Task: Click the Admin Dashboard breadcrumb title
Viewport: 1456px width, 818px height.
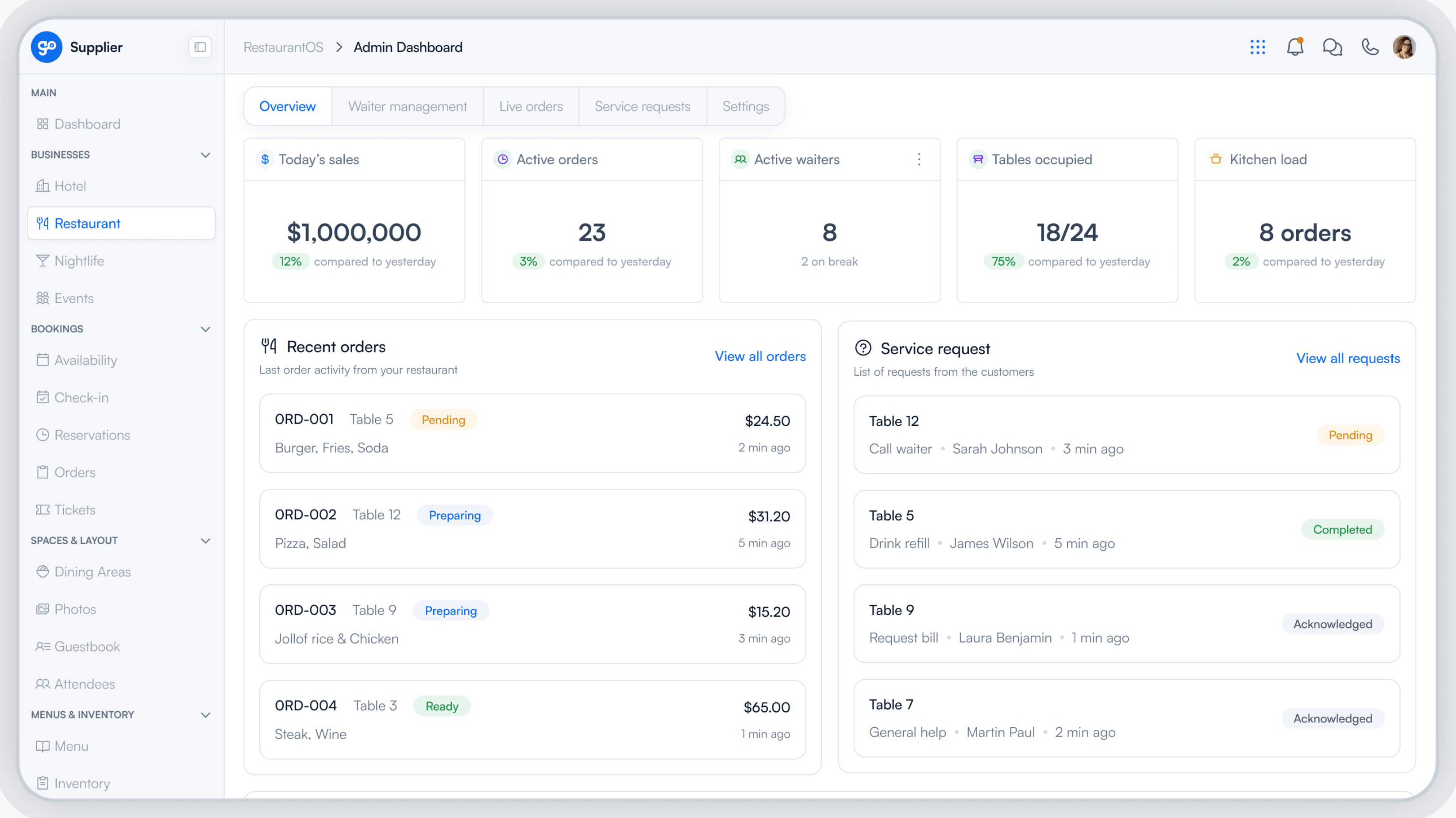Action: coord(408,47)
